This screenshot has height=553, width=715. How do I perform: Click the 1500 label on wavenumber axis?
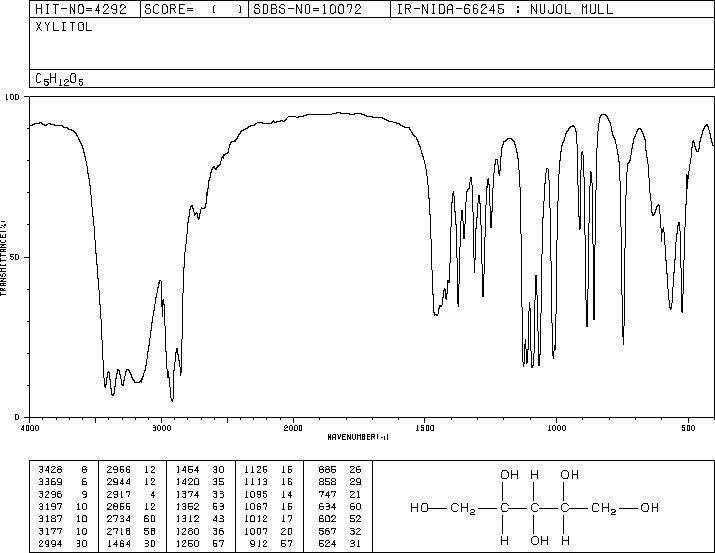pyautogui.click(x=425, y=428)
